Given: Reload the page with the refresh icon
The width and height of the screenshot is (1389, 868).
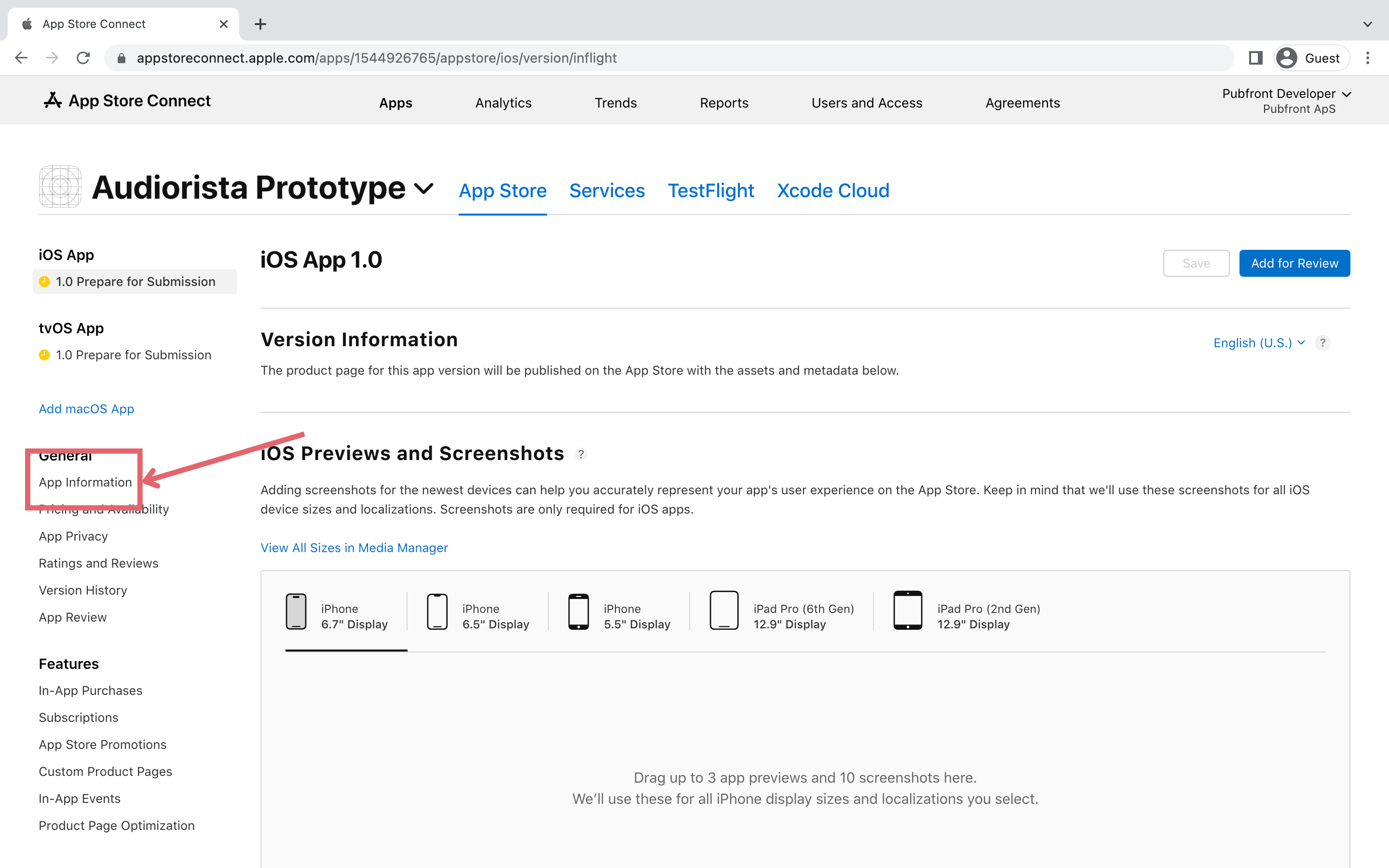Looking at the screenshot, I should coord(83,58).
